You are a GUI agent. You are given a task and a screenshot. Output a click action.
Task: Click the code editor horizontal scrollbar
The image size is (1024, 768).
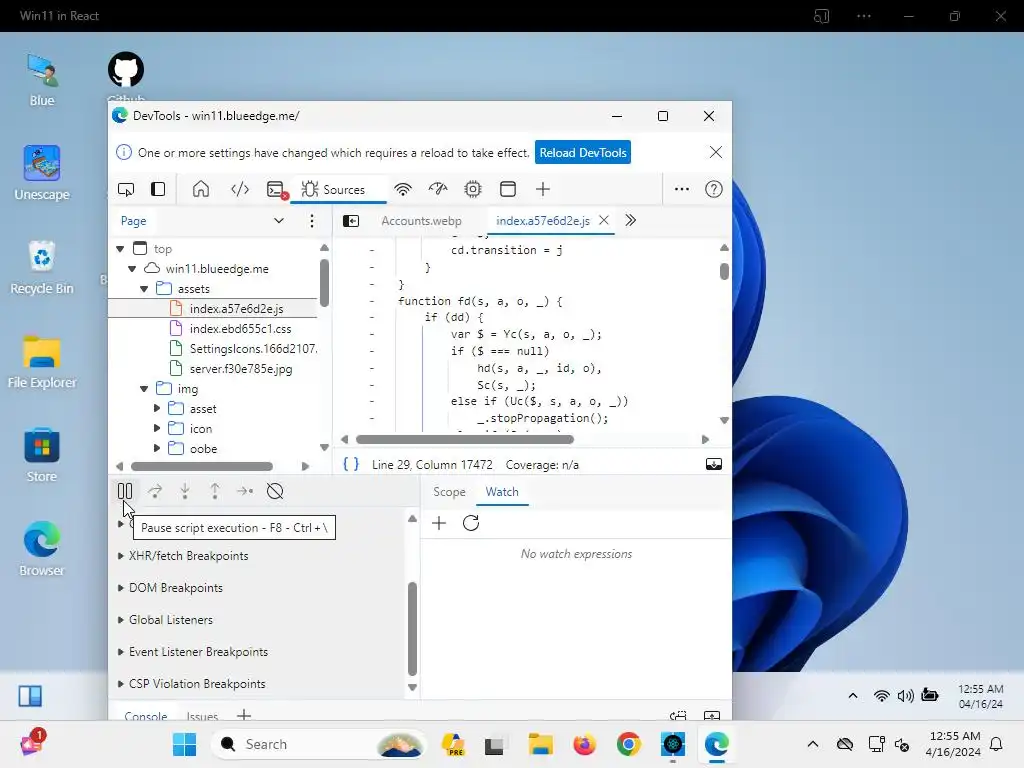coord(464,440)
